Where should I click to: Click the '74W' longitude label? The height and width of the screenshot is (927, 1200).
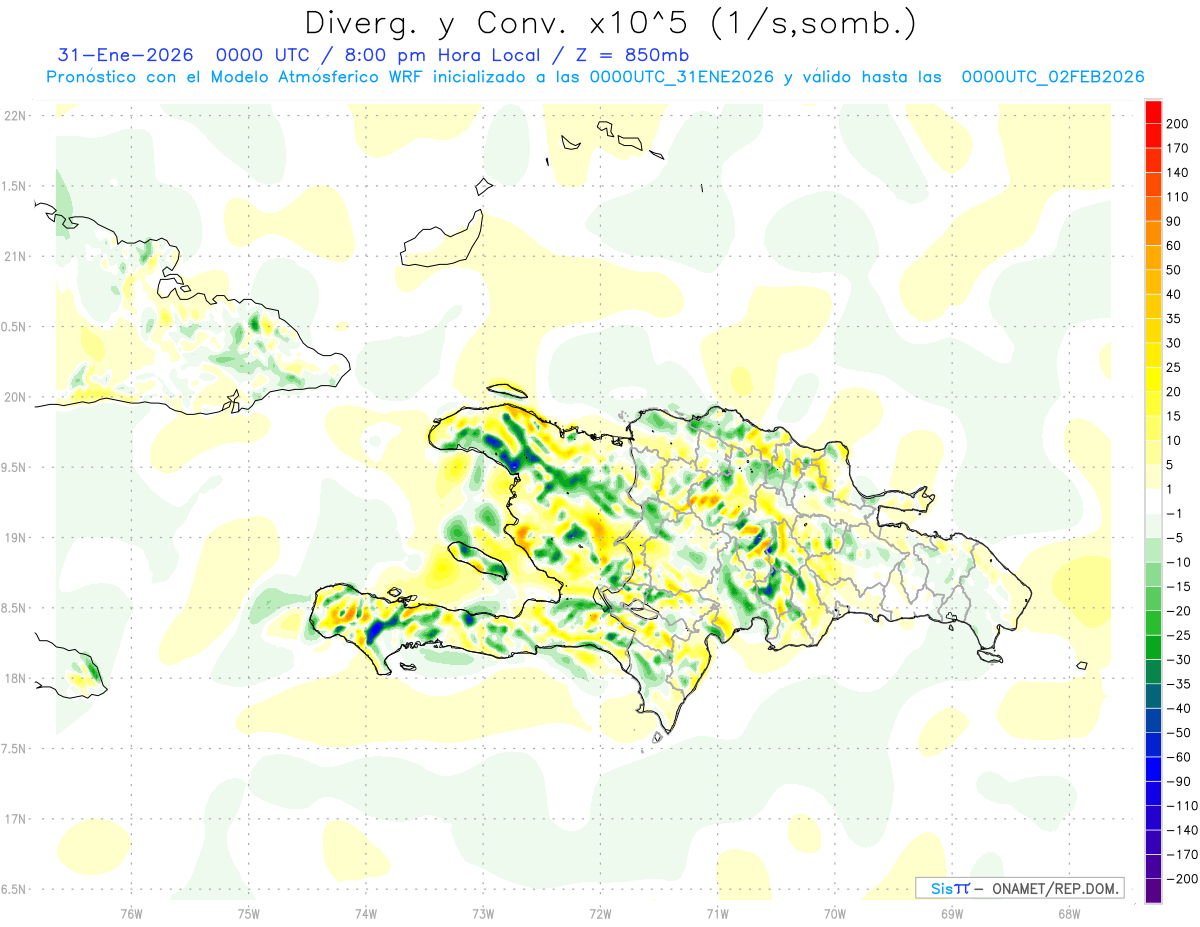[366, 913]
